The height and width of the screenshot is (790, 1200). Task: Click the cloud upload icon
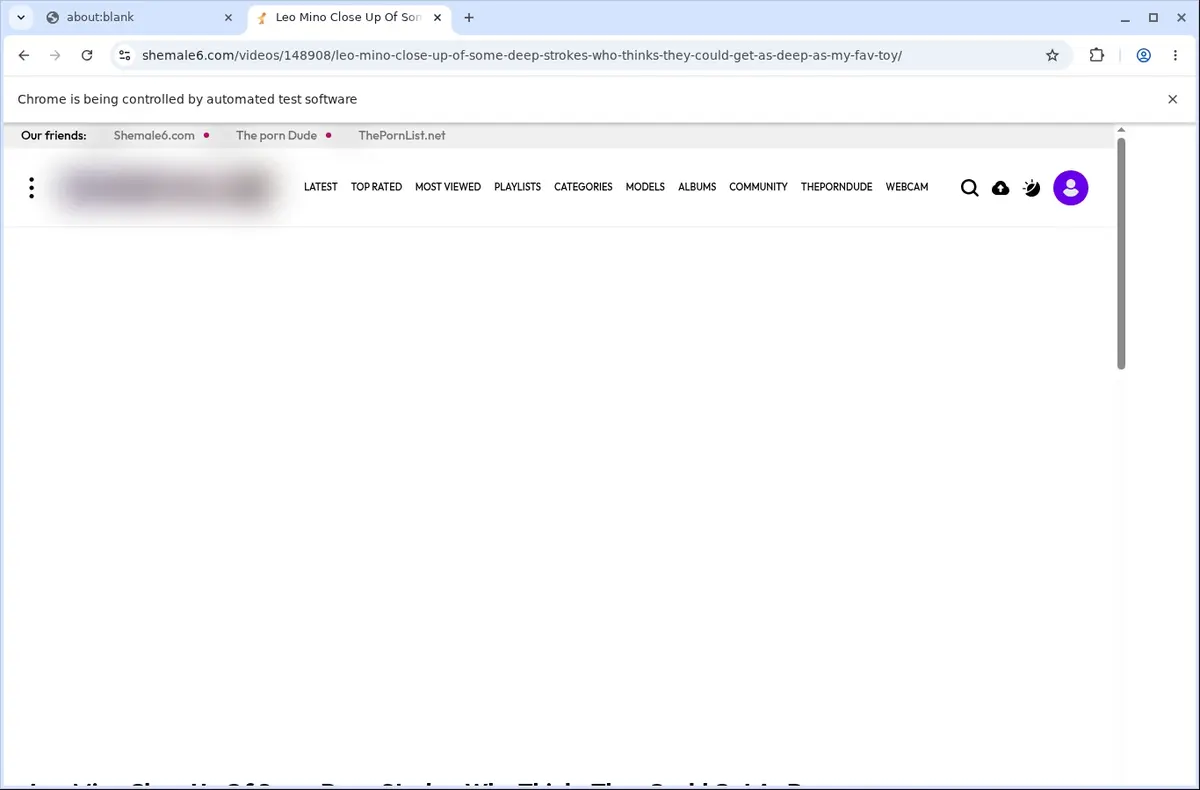coord(1000,188)
